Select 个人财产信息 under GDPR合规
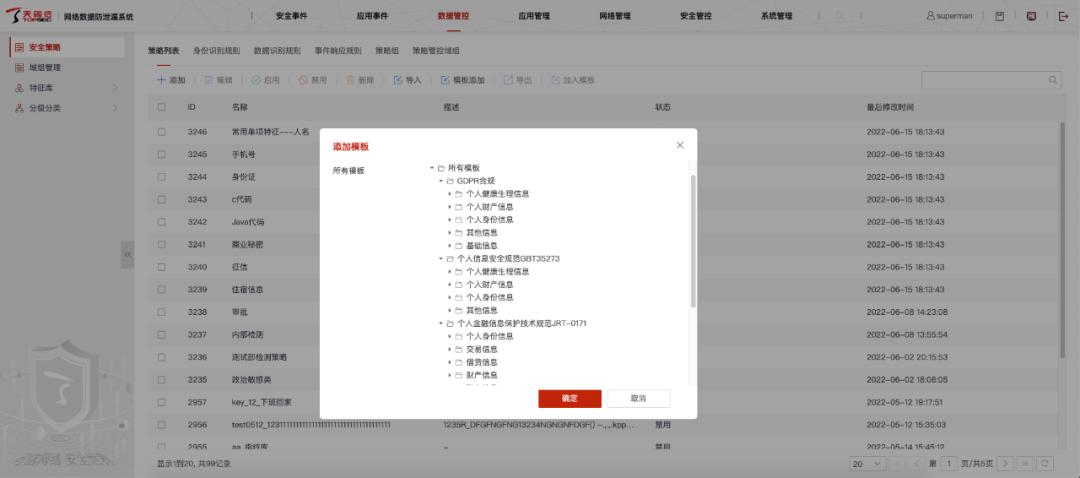The image size is (1080, 478). point(489,207)
